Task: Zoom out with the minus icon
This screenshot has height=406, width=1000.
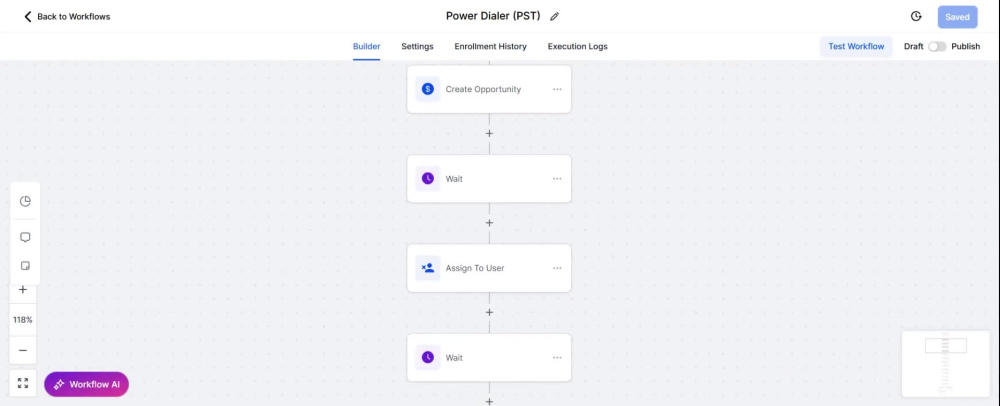Action: coord(23,350)
